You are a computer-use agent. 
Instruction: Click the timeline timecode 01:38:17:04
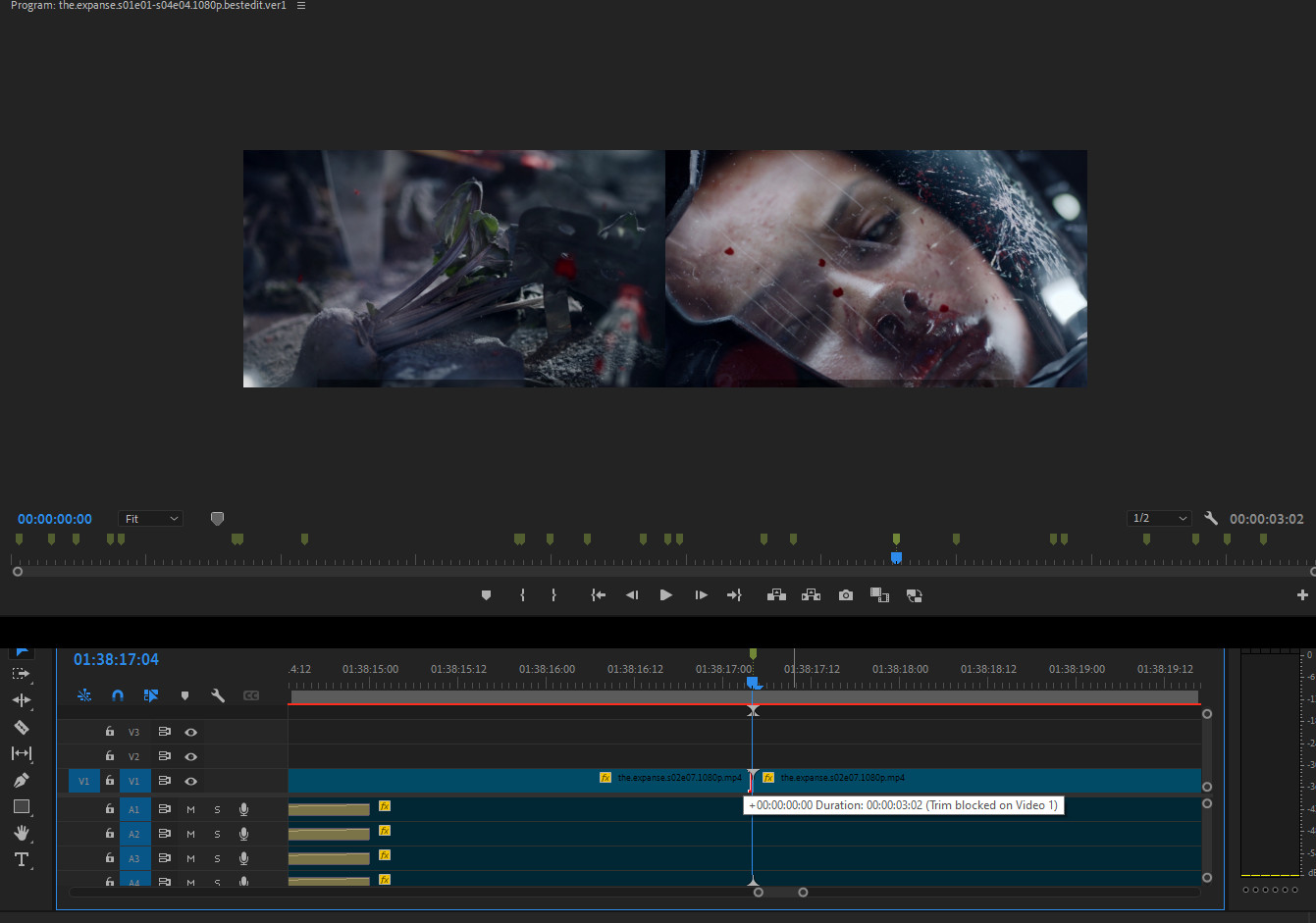(116, 659)
